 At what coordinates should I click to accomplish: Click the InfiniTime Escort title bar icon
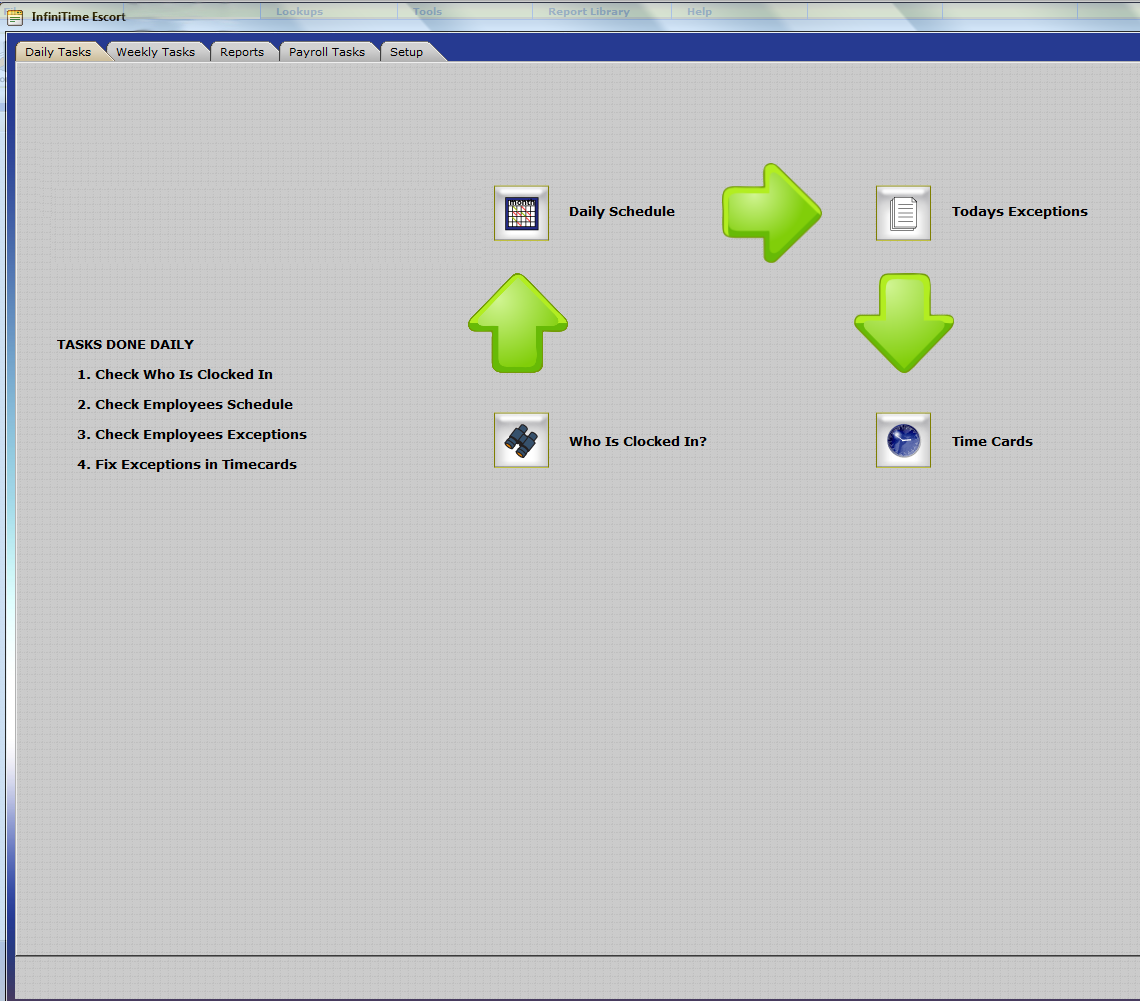point(15,16)
